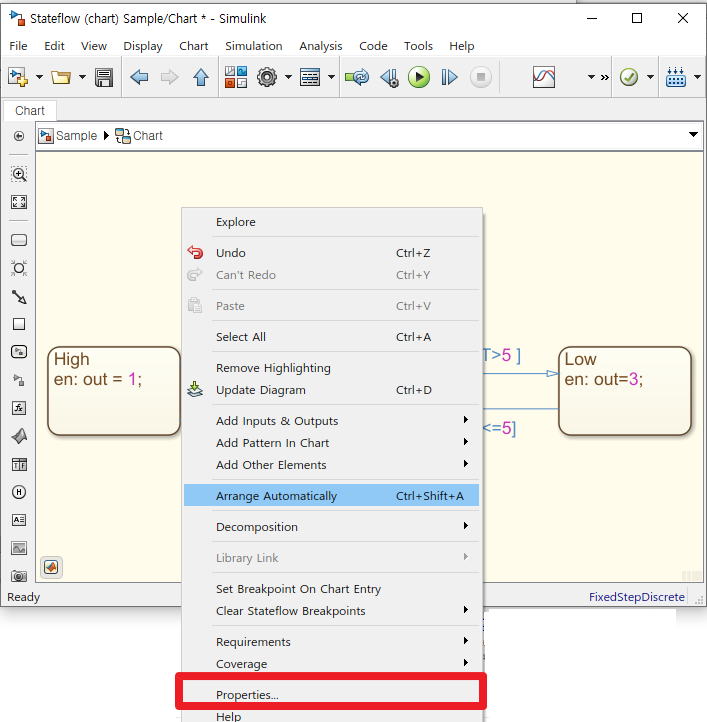The image size is (707, 722).
Task: Open Model Configuration Parameters gear icon
Action: tap(267, 77)
